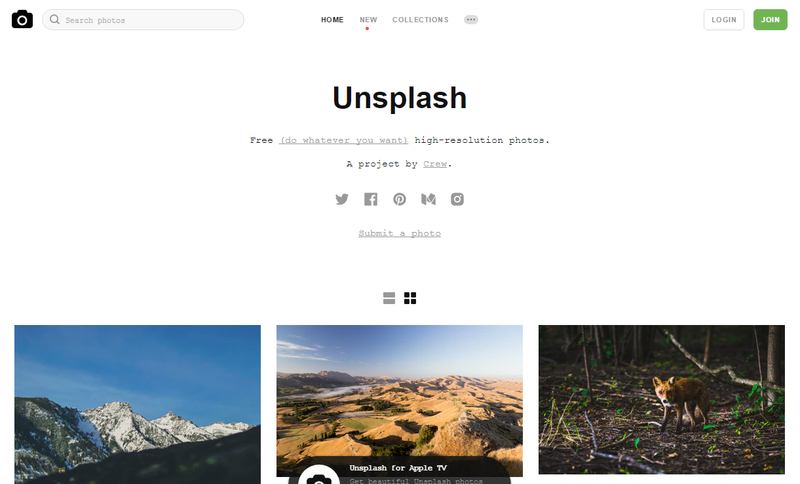Open the Collections tab
Image resolution: width=800 pixels, height=484 pixels.
pos(420,19)
